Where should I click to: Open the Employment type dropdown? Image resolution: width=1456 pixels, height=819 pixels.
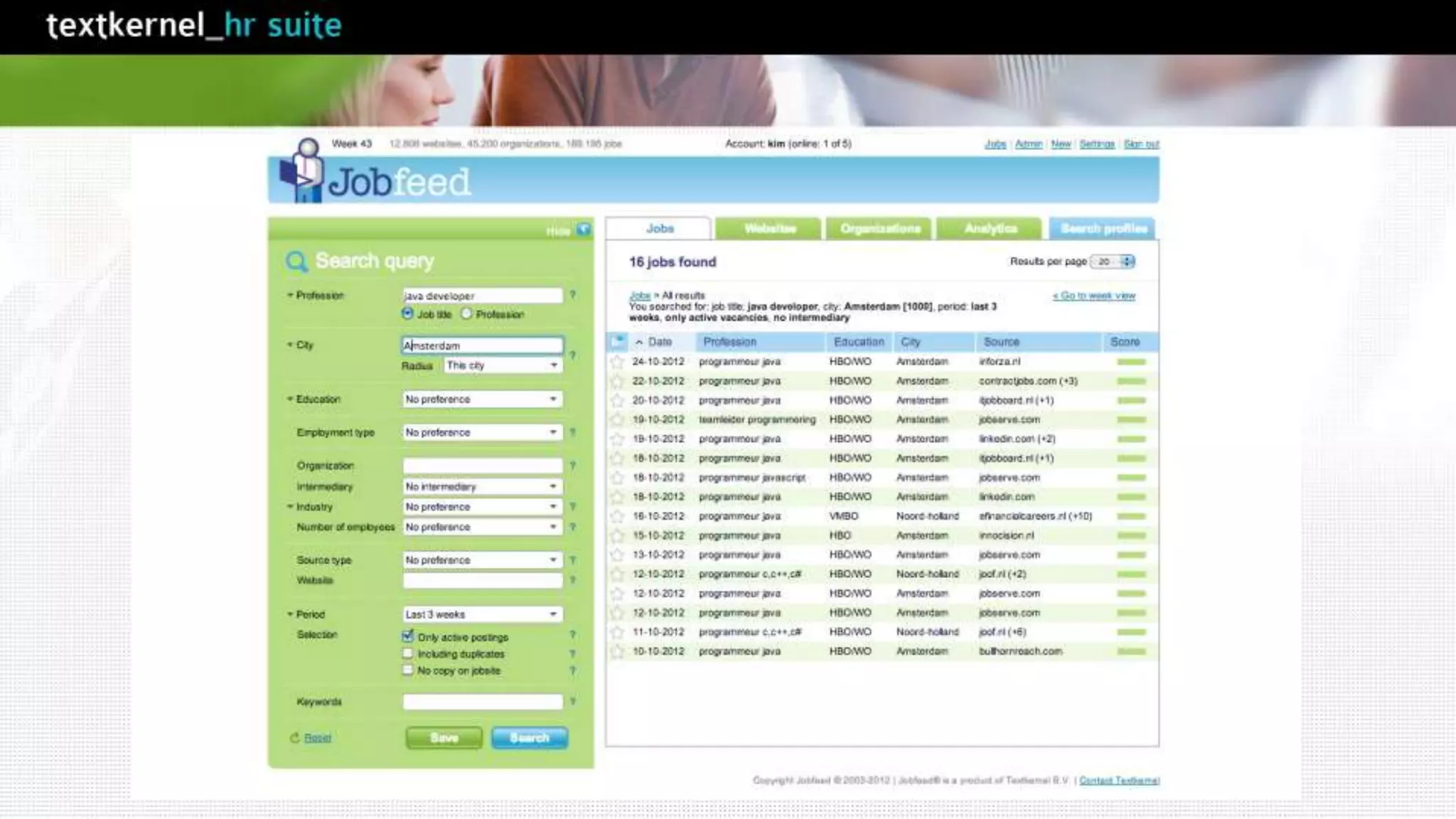coord(482,432)
